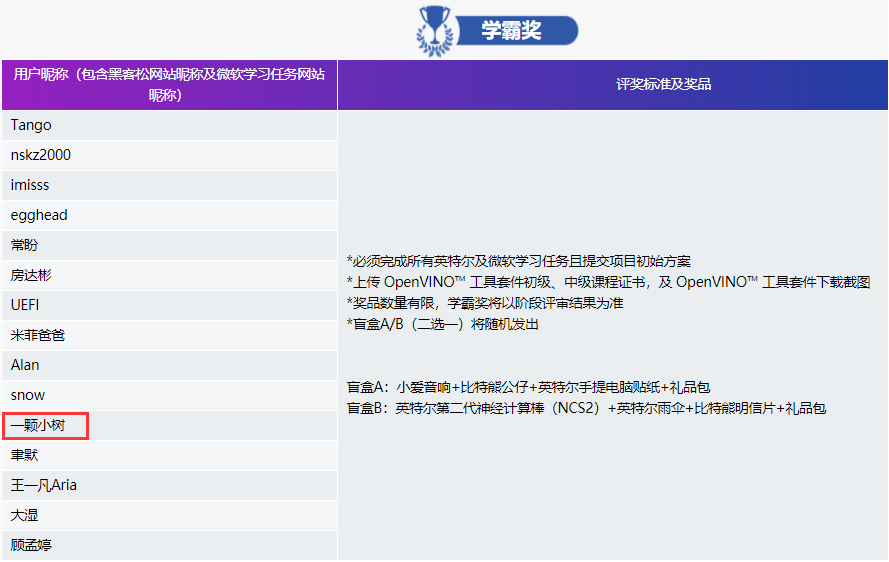The image size is (889, 562).
Task: Select the 王一凡Aria nickname row
Action: coord(170,485)
